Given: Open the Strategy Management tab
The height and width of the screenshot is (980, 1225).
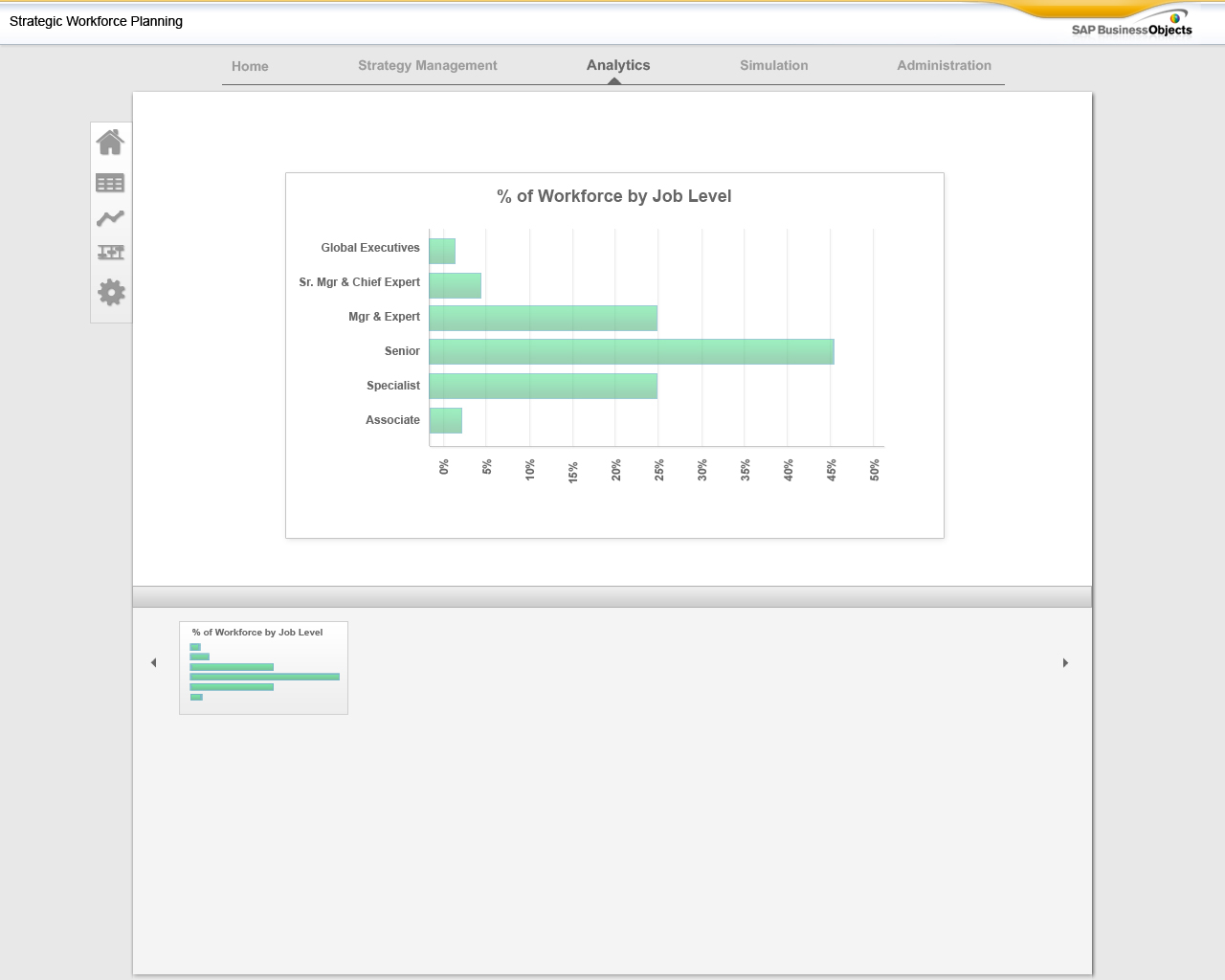Looking at the screenshot, I should coord(427,65).
